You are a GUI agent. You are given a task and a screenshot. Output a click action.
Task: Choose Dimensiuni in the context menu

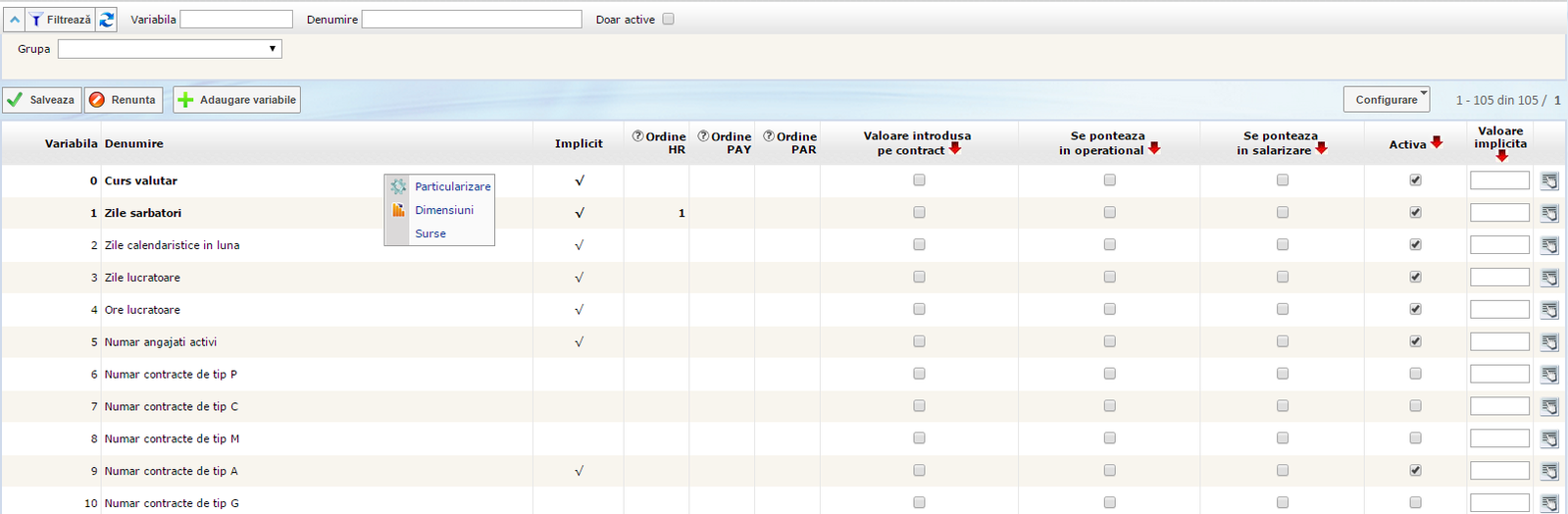point(443,210)
